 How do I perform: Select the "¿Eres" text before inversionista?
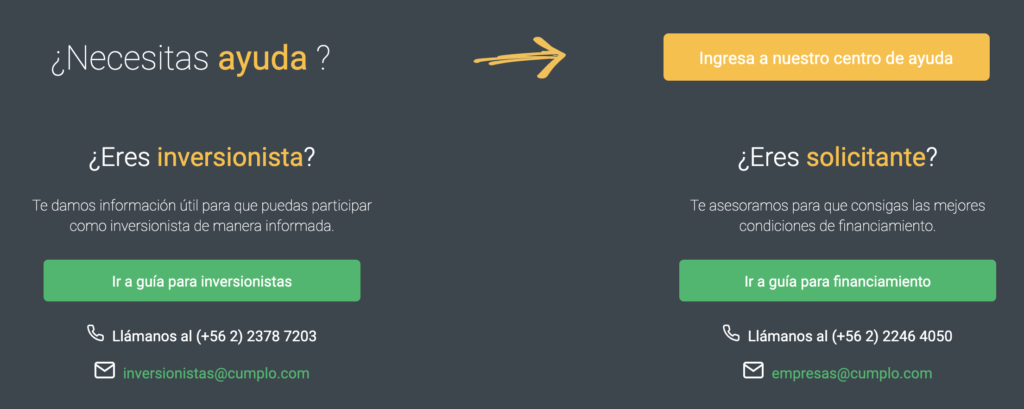point(120,157)
